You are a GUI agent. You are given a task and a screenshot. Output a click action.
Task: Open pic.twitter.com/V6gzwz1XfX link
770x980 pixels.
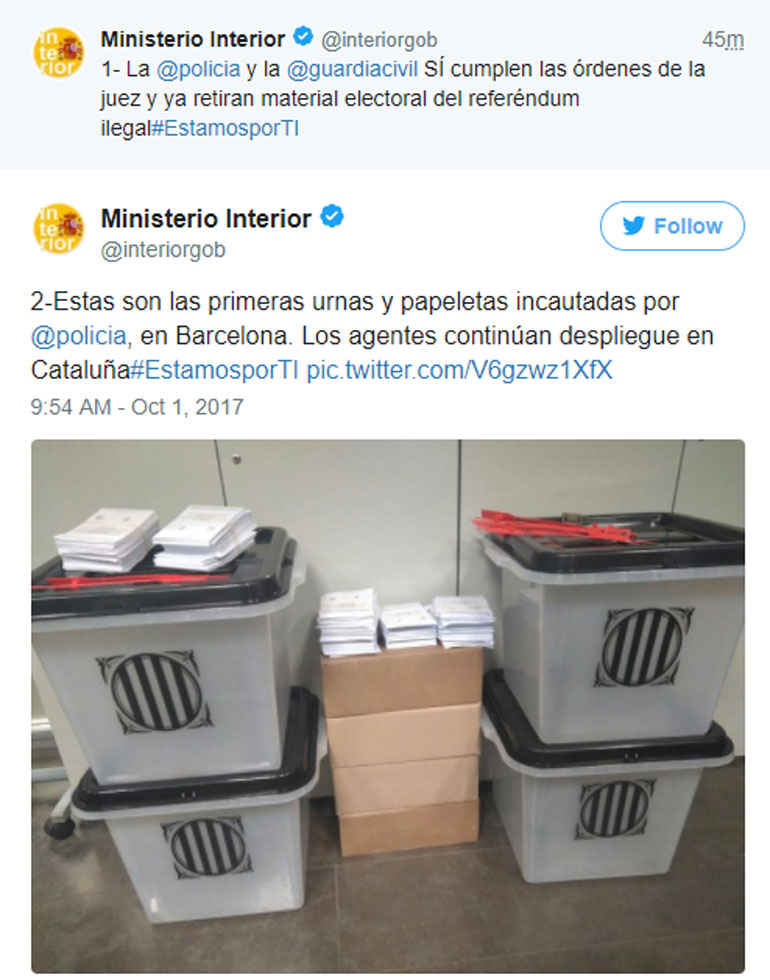(x=459, y=370)
